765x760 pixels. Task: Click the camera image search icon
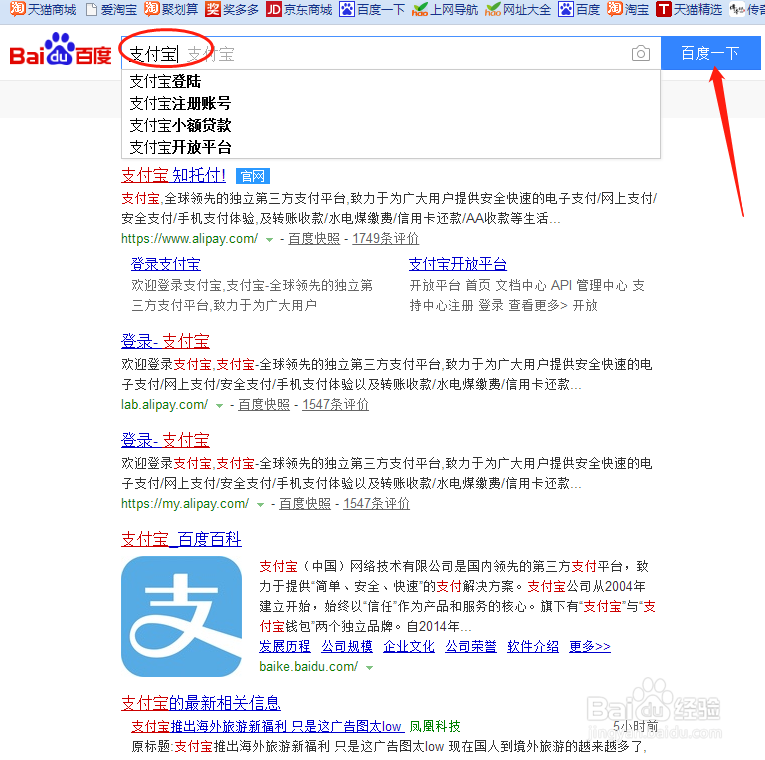point(641,53)
